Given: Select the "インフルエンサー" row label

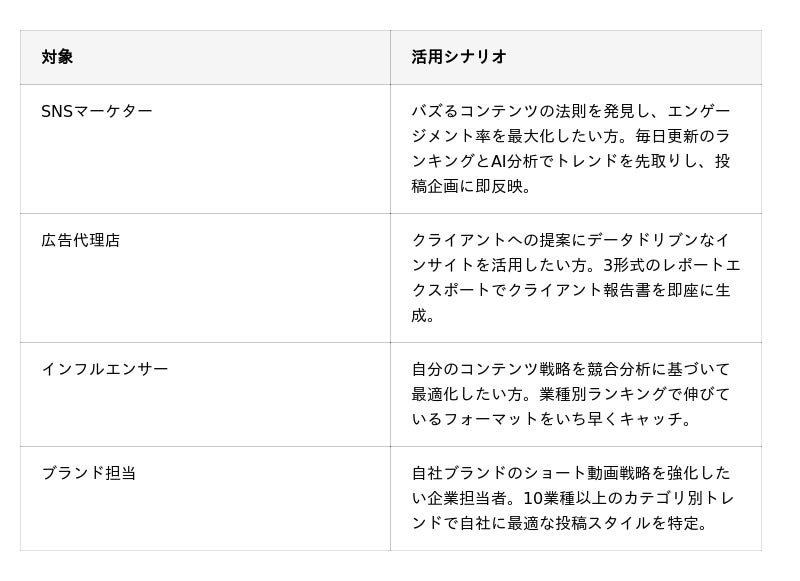Looking at the screenshot, I should point(105,369).
